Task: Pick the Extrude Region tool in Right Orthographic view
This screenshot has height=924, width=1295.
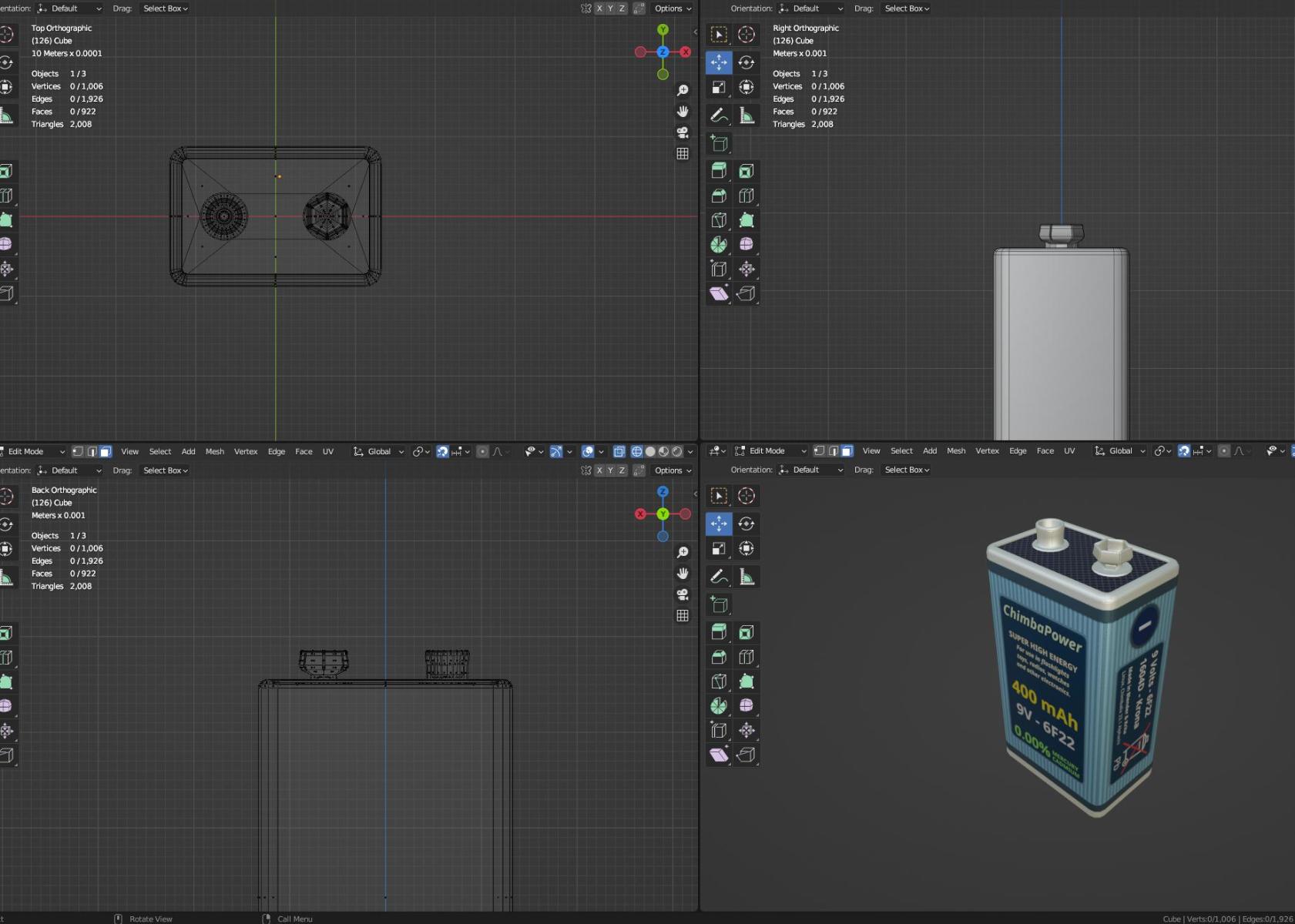Action: pyautogui.click(x=718, y=171)
